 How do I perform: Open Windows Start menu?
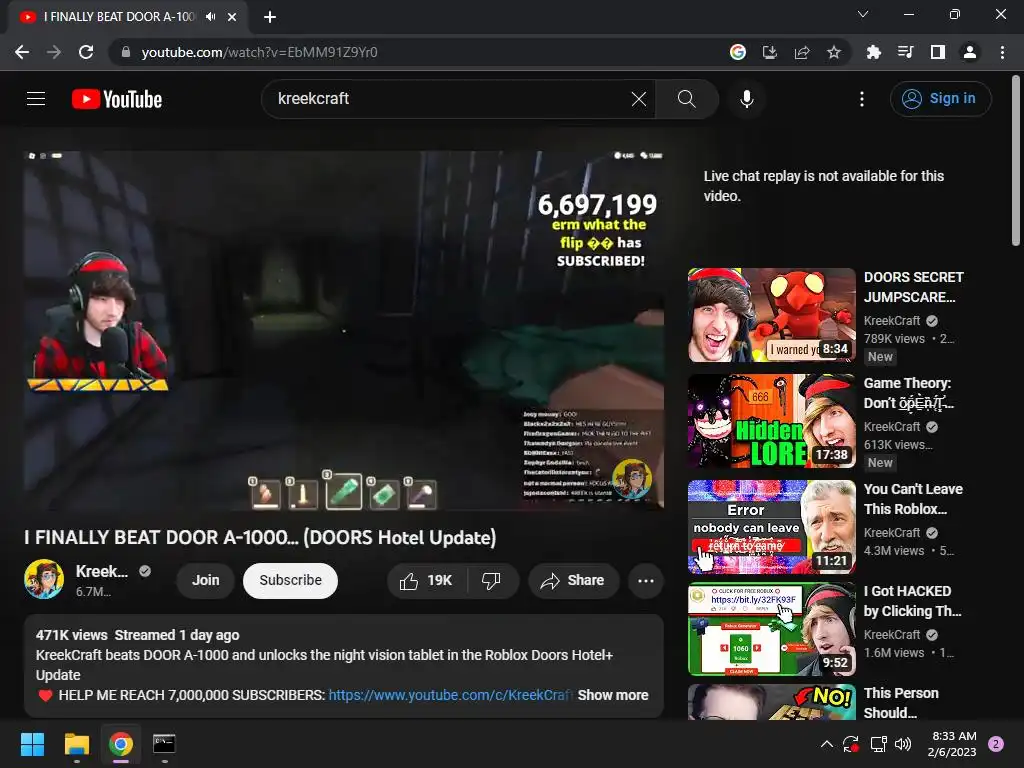tap(32, 744)
